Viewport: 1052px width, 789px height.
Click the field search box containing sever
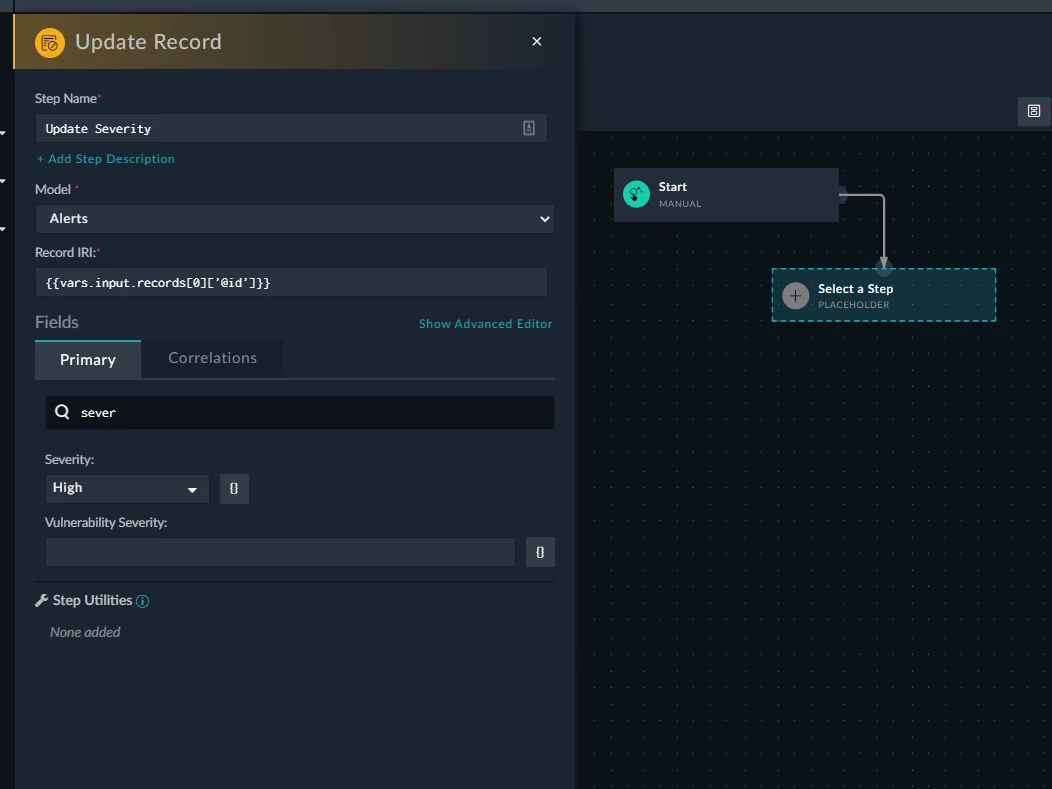(x=300, y=413)
